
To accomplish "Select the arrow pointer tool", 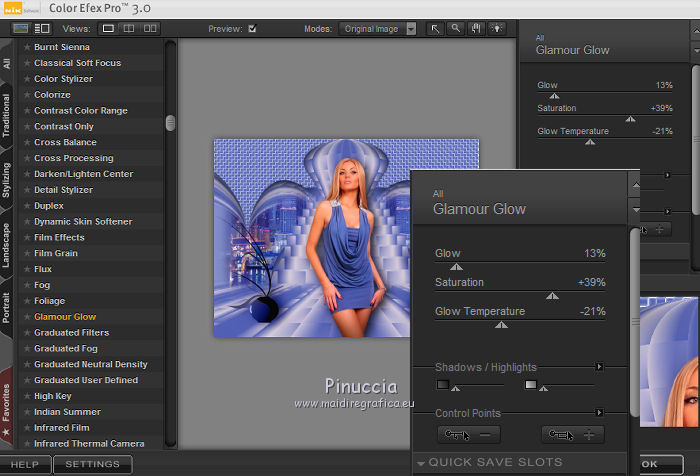I will click(437, 29).
